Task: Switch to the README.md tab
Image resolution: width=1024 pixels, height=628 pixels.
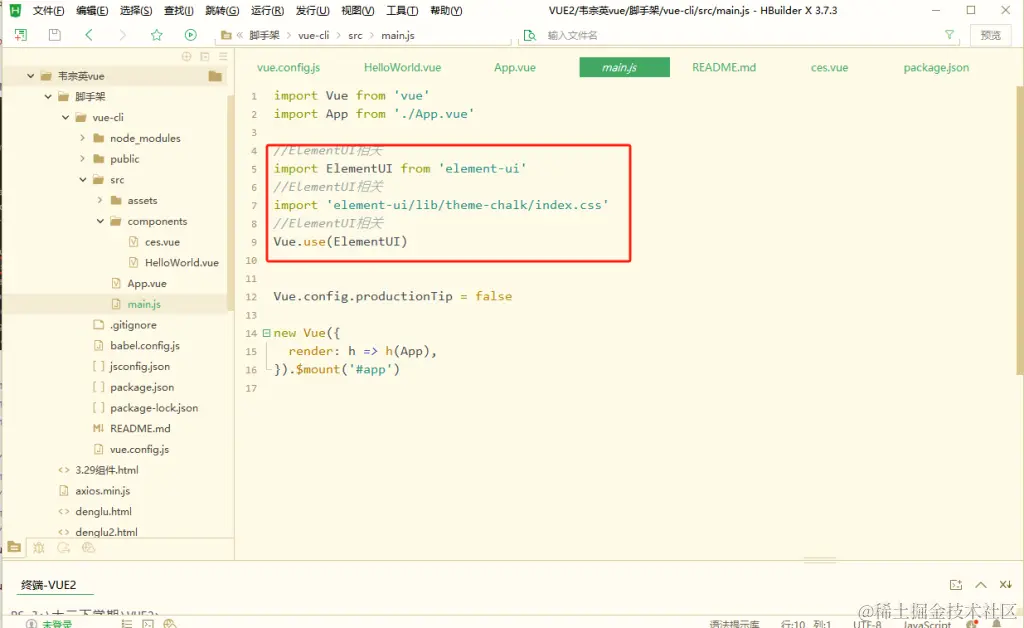Action: [724, 67]
